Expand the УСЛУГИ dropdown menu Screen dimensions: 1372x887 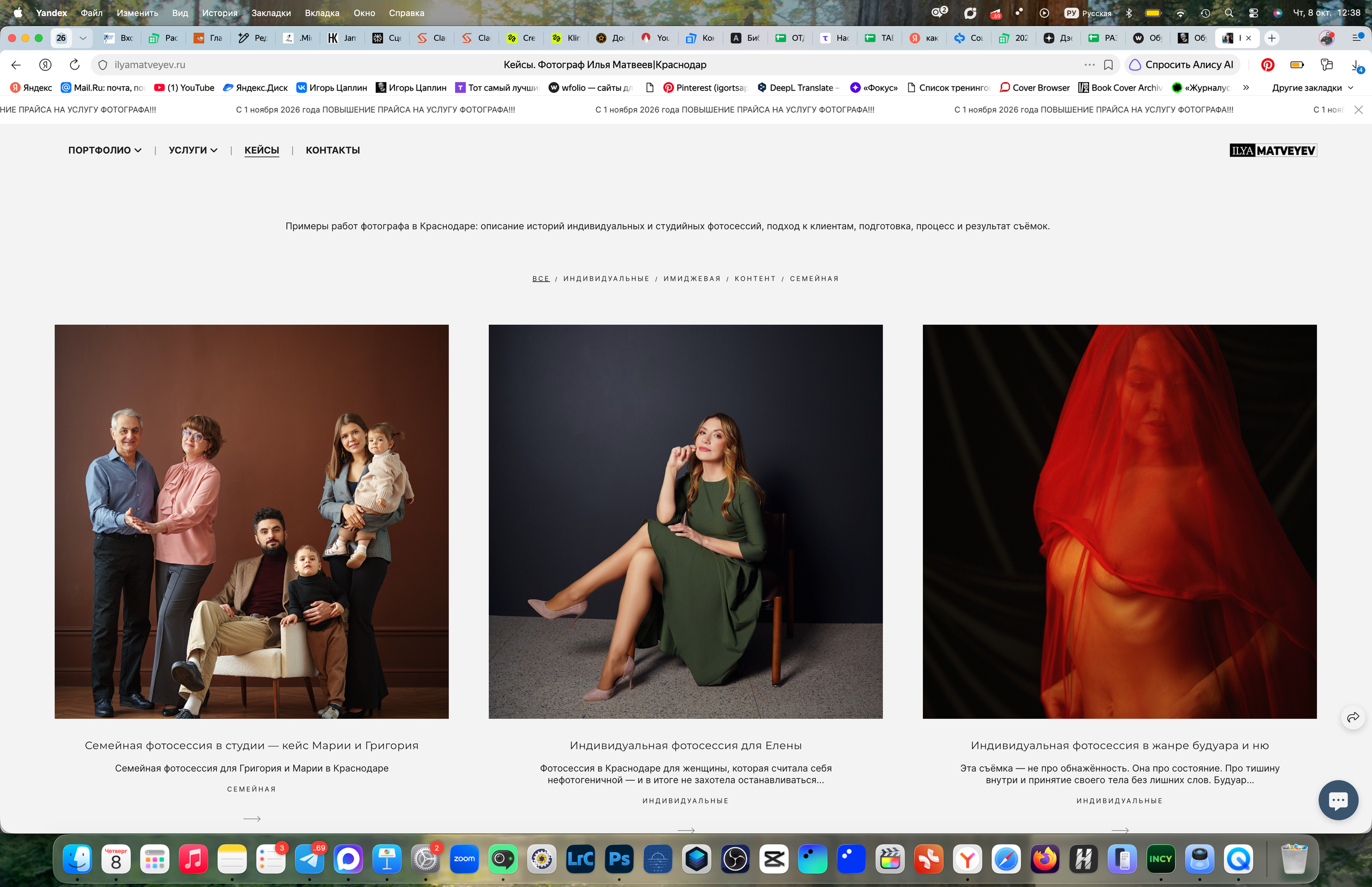click(193, 150)
